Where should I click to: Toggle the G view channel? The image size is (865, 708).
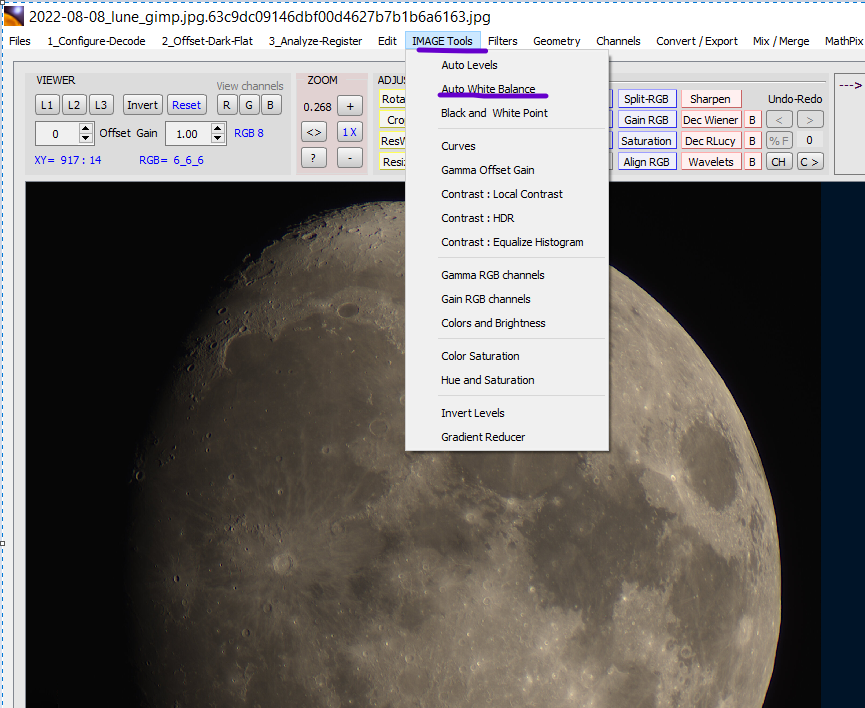(x=248, y=105)
